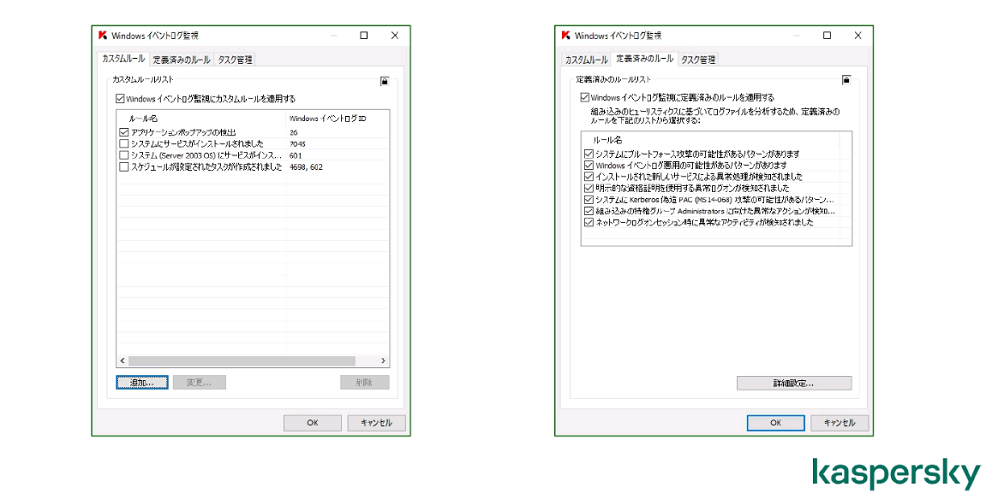Image resolution: width=1000 pixels, height=500 pixels.
Task: Click the 追加... button
Action: (142, 383)
